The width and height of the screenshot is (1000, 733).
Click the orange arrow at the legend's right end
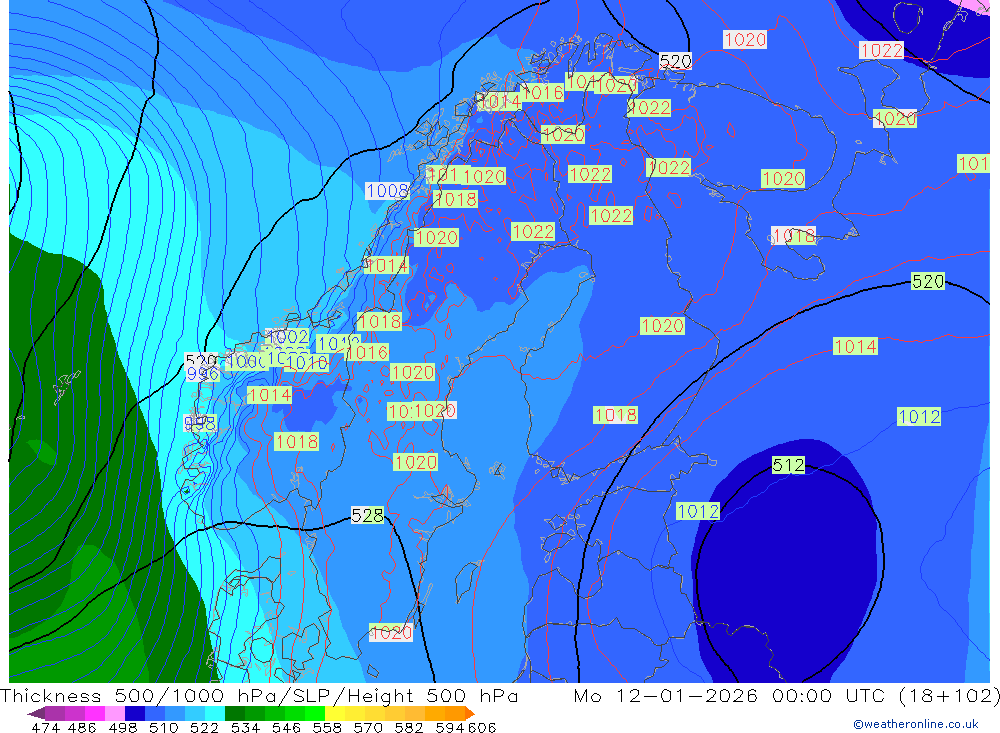470,713
